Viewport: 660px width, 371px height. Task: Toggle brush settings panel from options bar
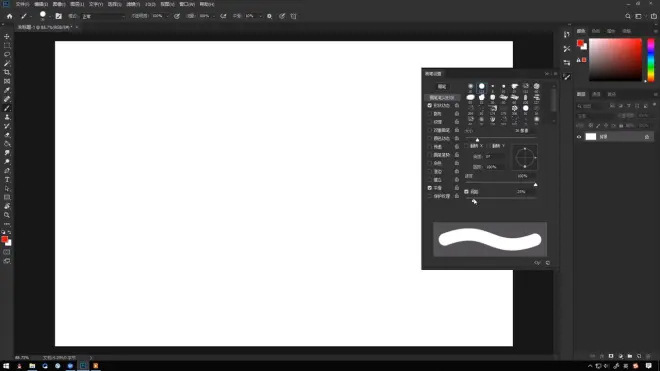pos(59,16)
